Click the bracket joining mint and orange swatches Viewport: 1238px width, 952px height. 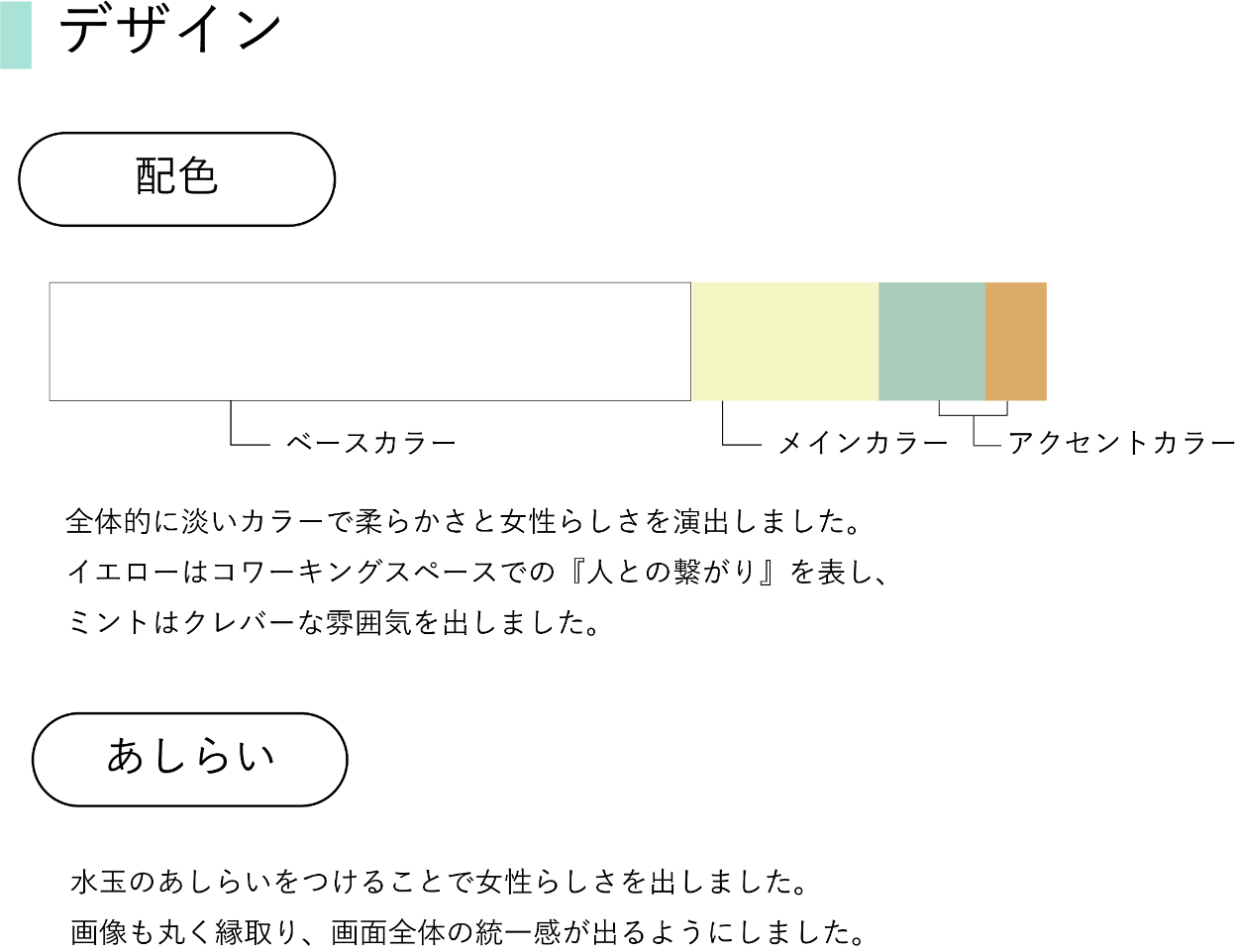pyautogui.click(x=973, y=413)
